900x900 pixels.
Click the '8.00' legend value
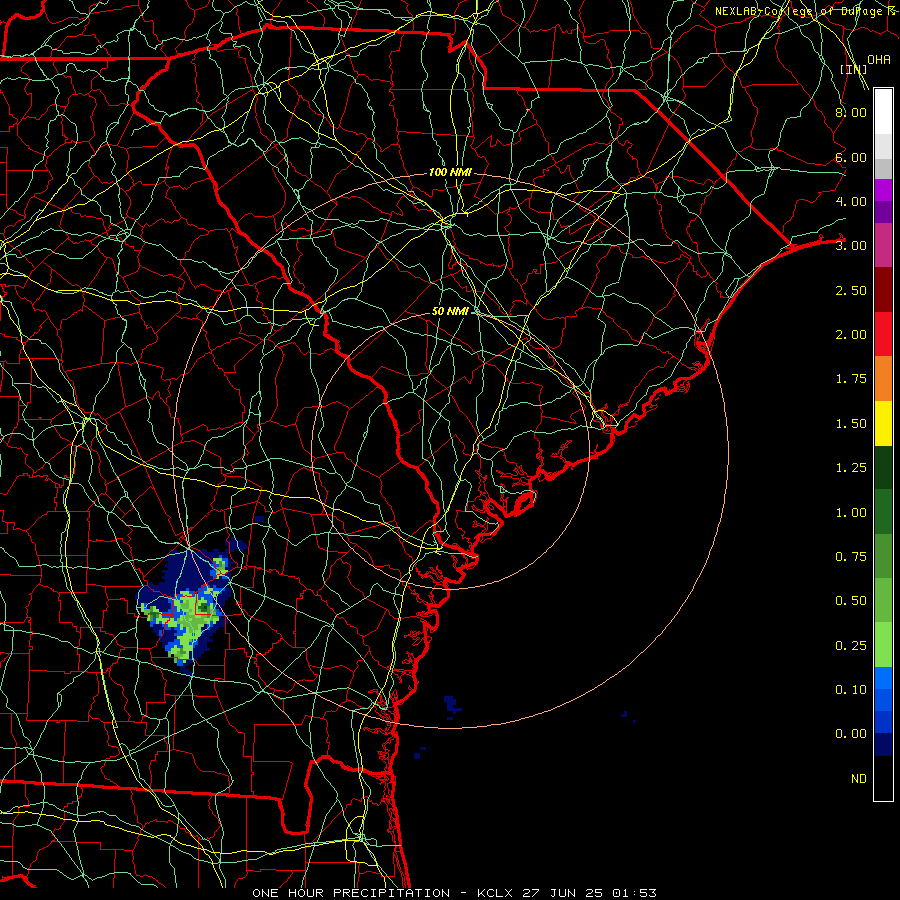(x=851, y=112)
